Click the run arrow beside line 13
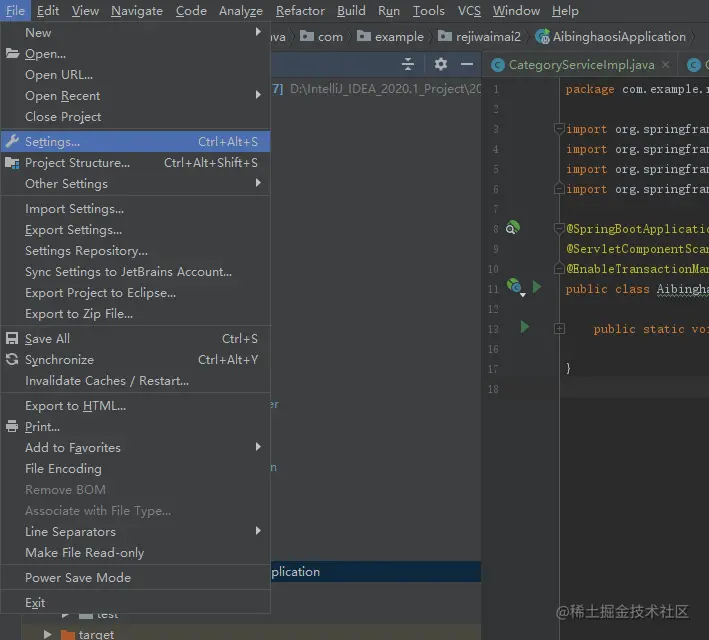The width and height of the screenshot is (709, 640). coord(525,327)
